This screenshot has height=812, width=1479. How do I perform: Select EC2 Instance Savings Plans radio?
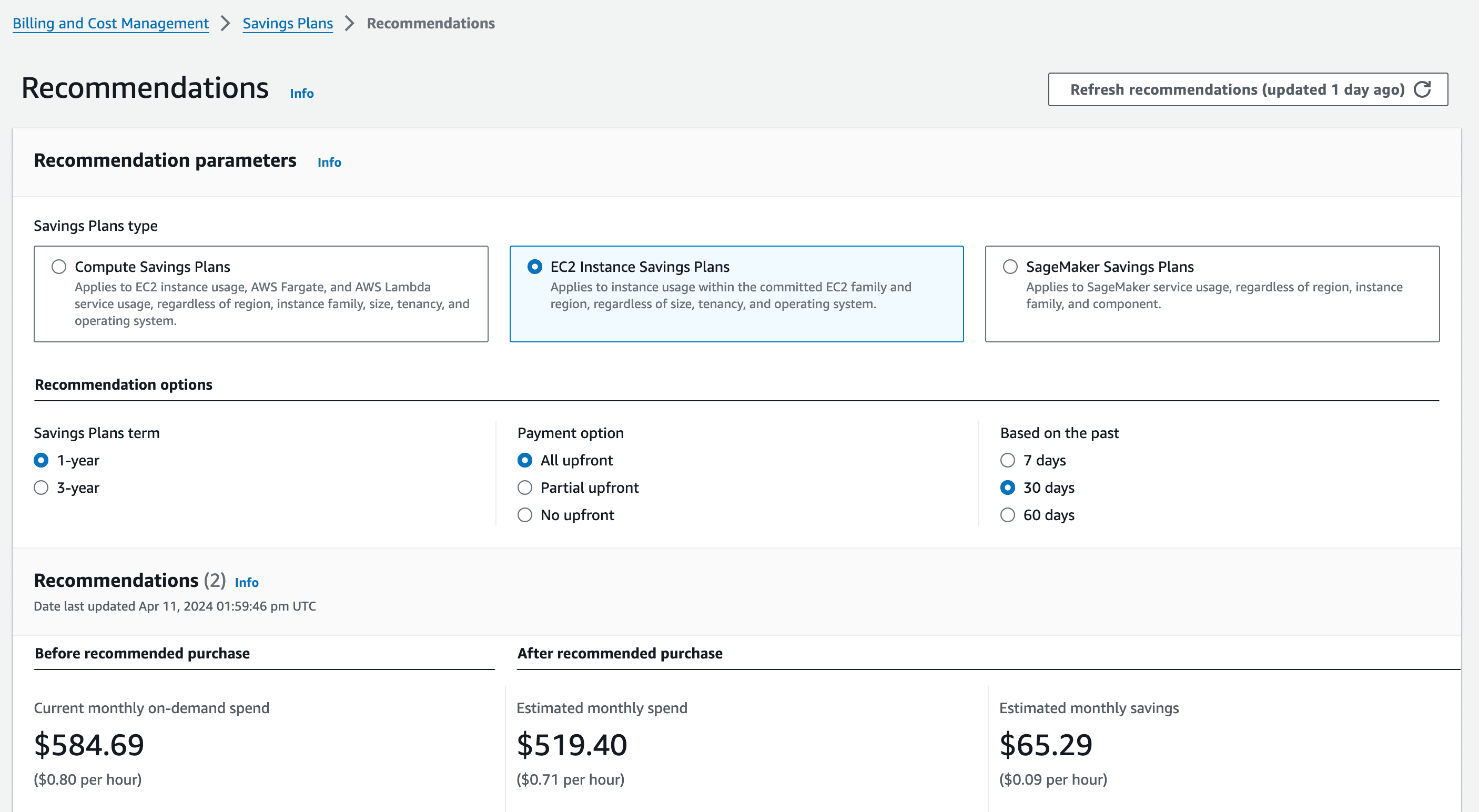point(534,267)
